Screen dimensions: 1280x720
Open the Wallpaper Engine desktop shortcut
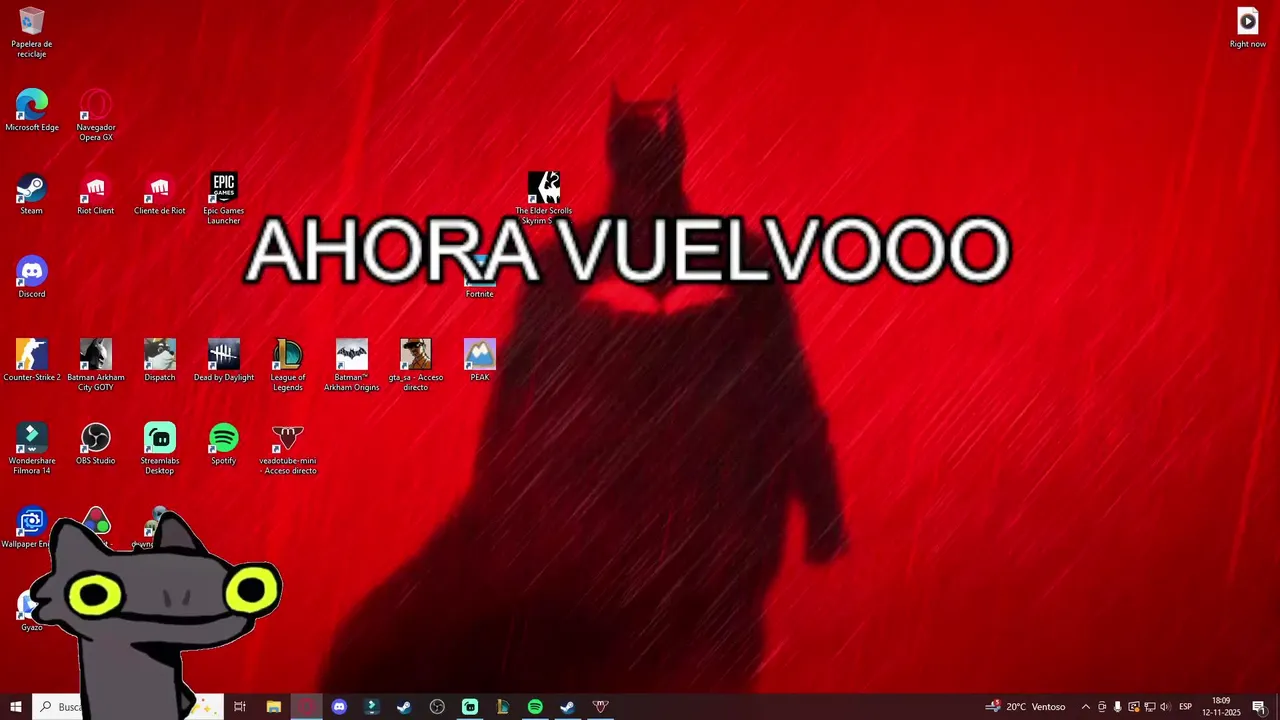[x=30, y=527]
